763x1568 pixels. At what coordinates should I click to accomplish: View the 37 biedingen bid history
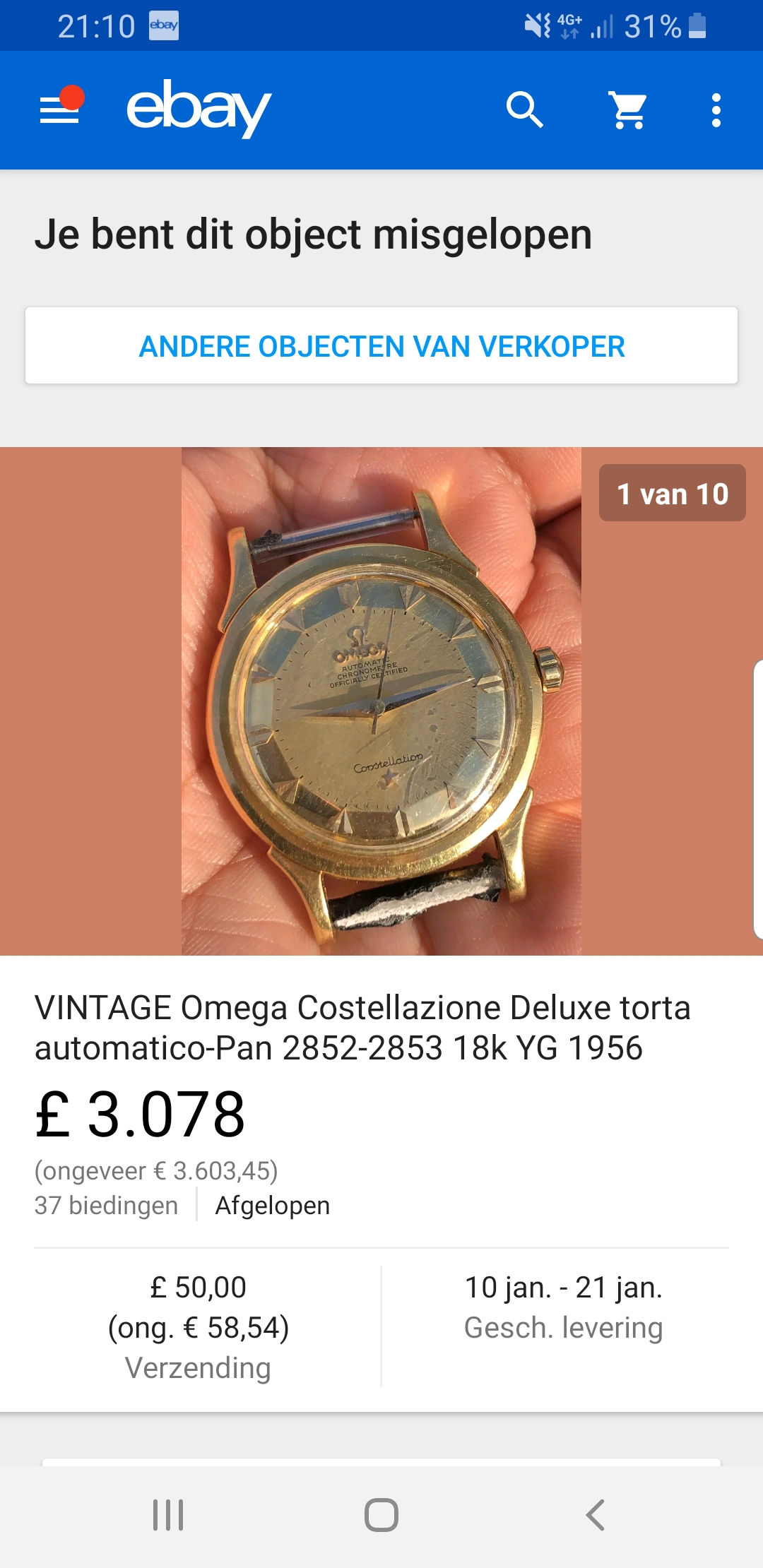[x=106, y=1205]
